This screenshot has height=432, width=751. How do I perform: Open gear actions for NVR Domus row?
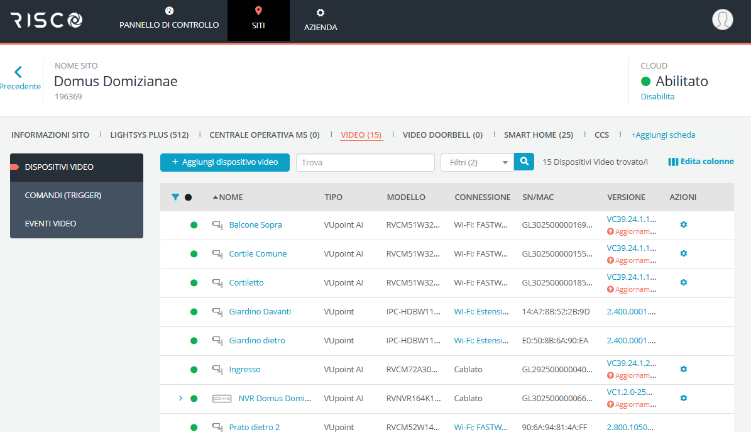[684, 398]
